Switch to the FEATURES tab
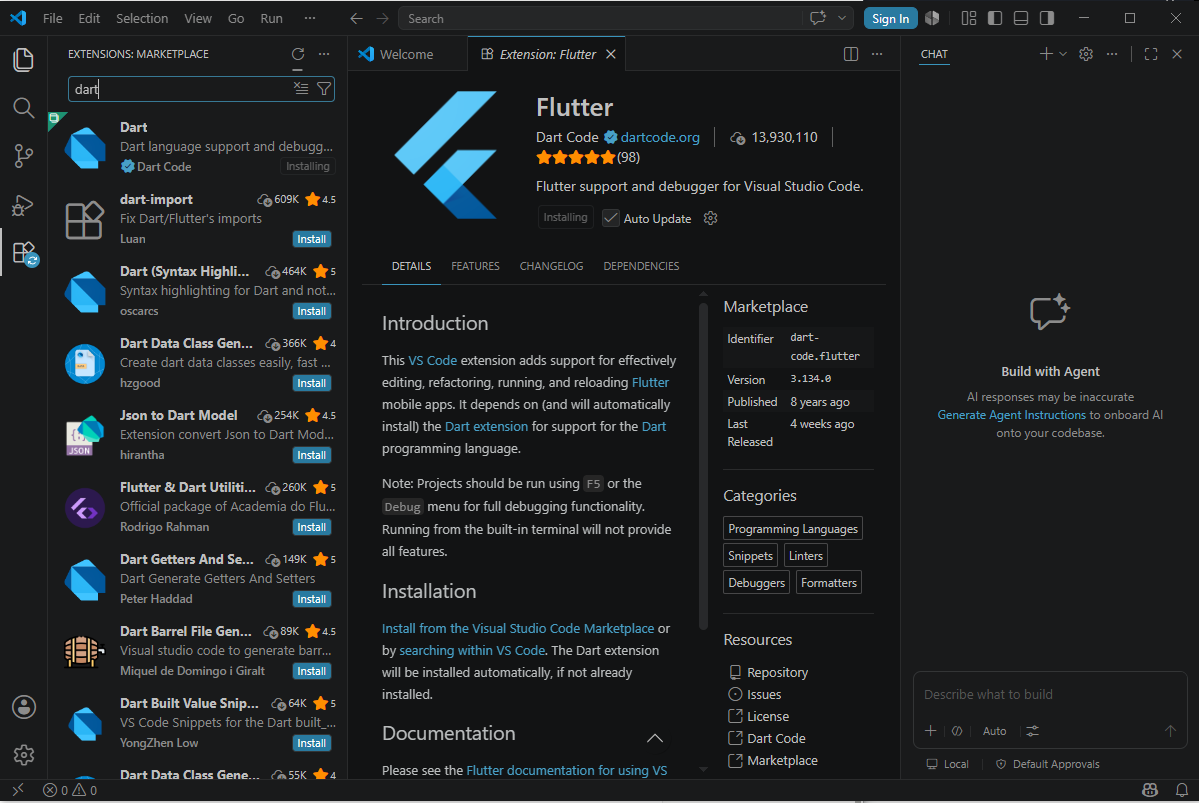Image resolution: width=1199 pixels, height=803 pixels. pos(475,266)
